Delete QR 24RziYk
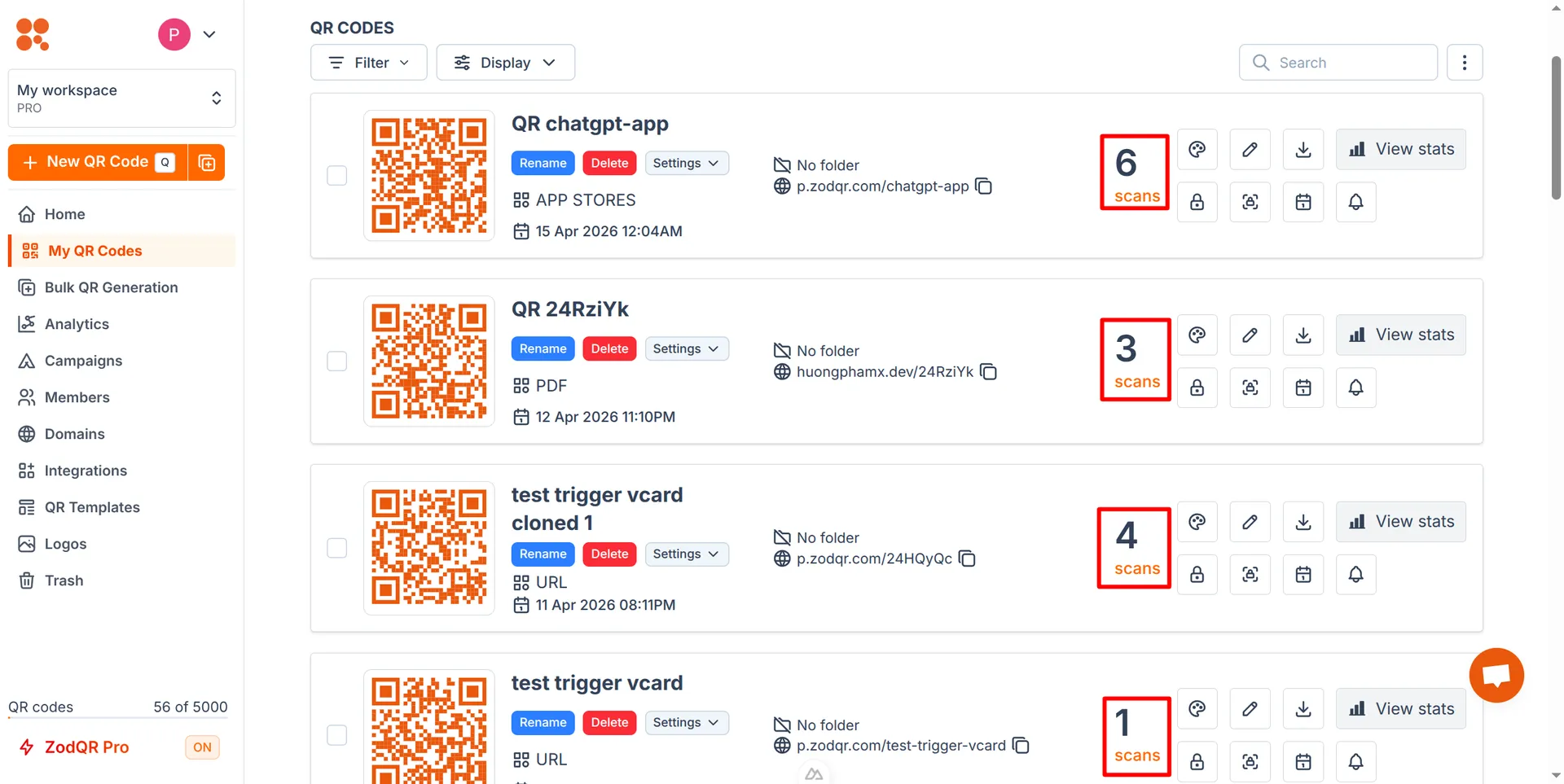The height and width of the screenshot is (784, 1564). tap(609, 348)
